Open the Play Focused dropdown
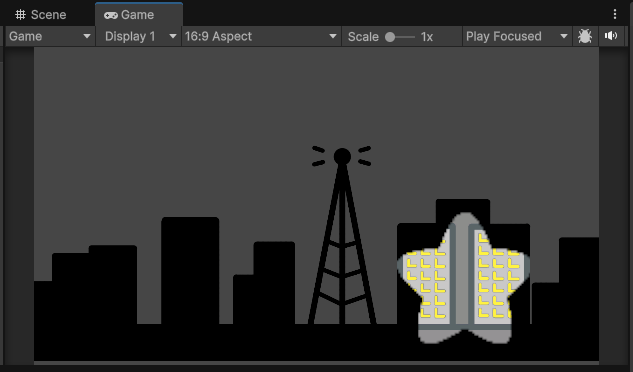Screen dimensions: 633x372 tap(517, 36)
